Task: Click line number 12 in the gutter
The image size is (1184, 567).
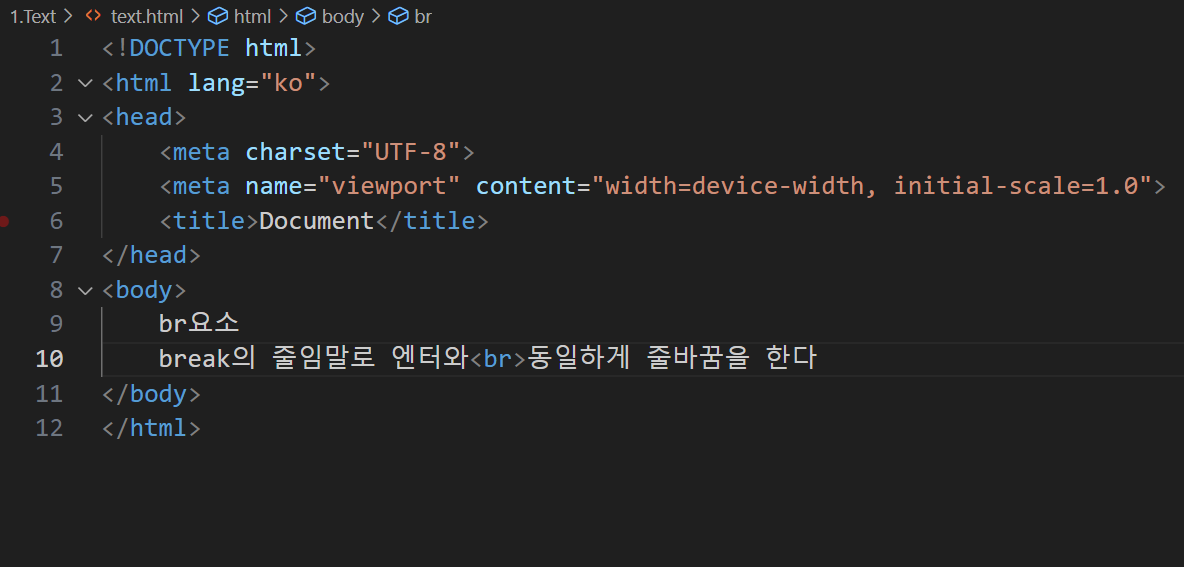Action: click(x=49, y=429)
